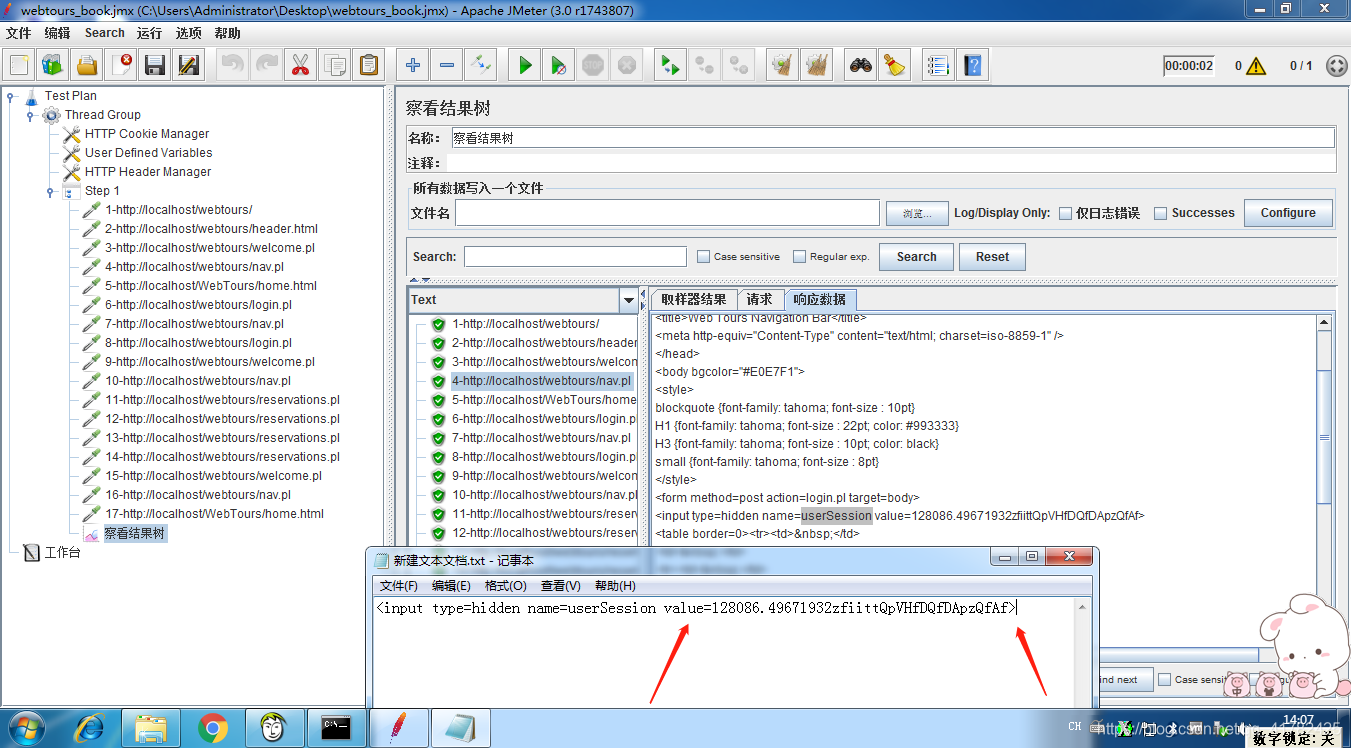The image size is (1351, 748).
Task: Click the Copy toolbar icon
Action: point(334,66)
